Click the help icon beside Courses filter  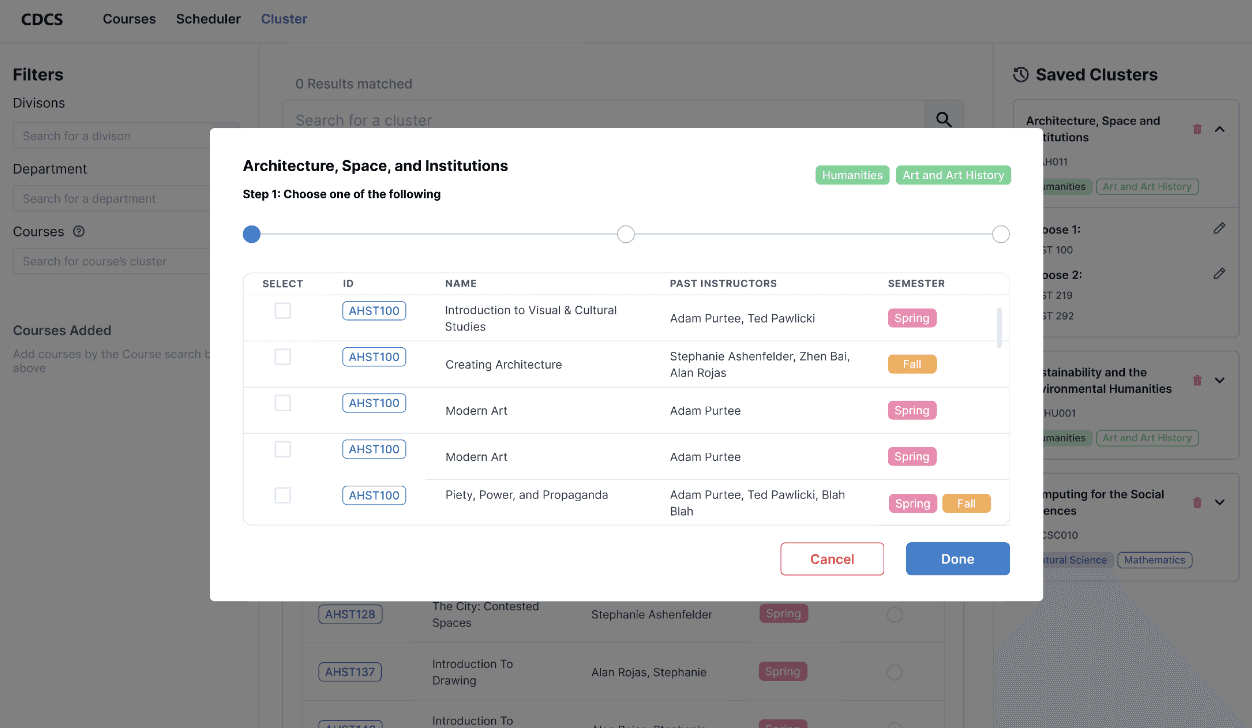(79, 231)
